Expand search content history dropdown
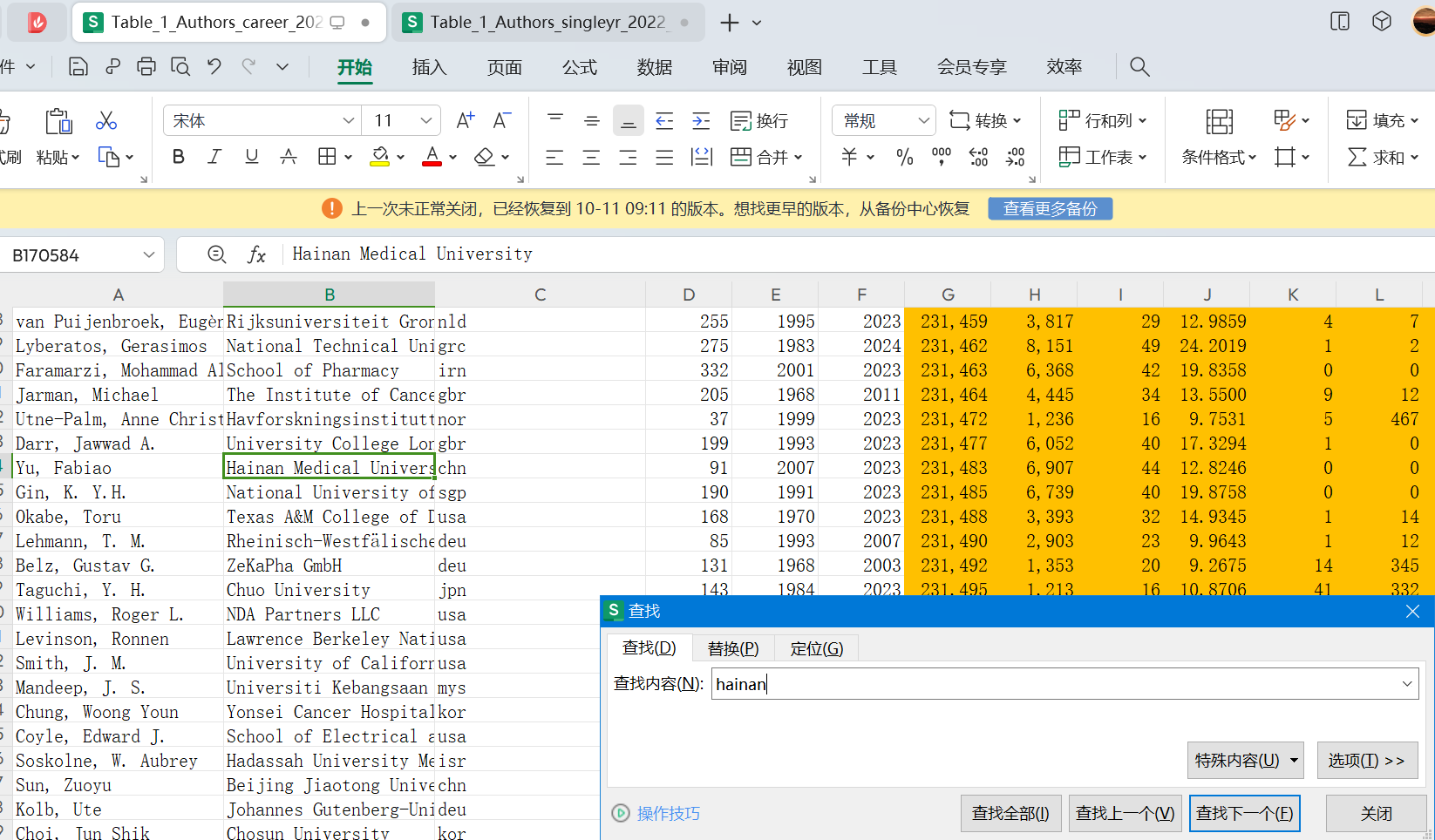 (x=1407, y=684)
